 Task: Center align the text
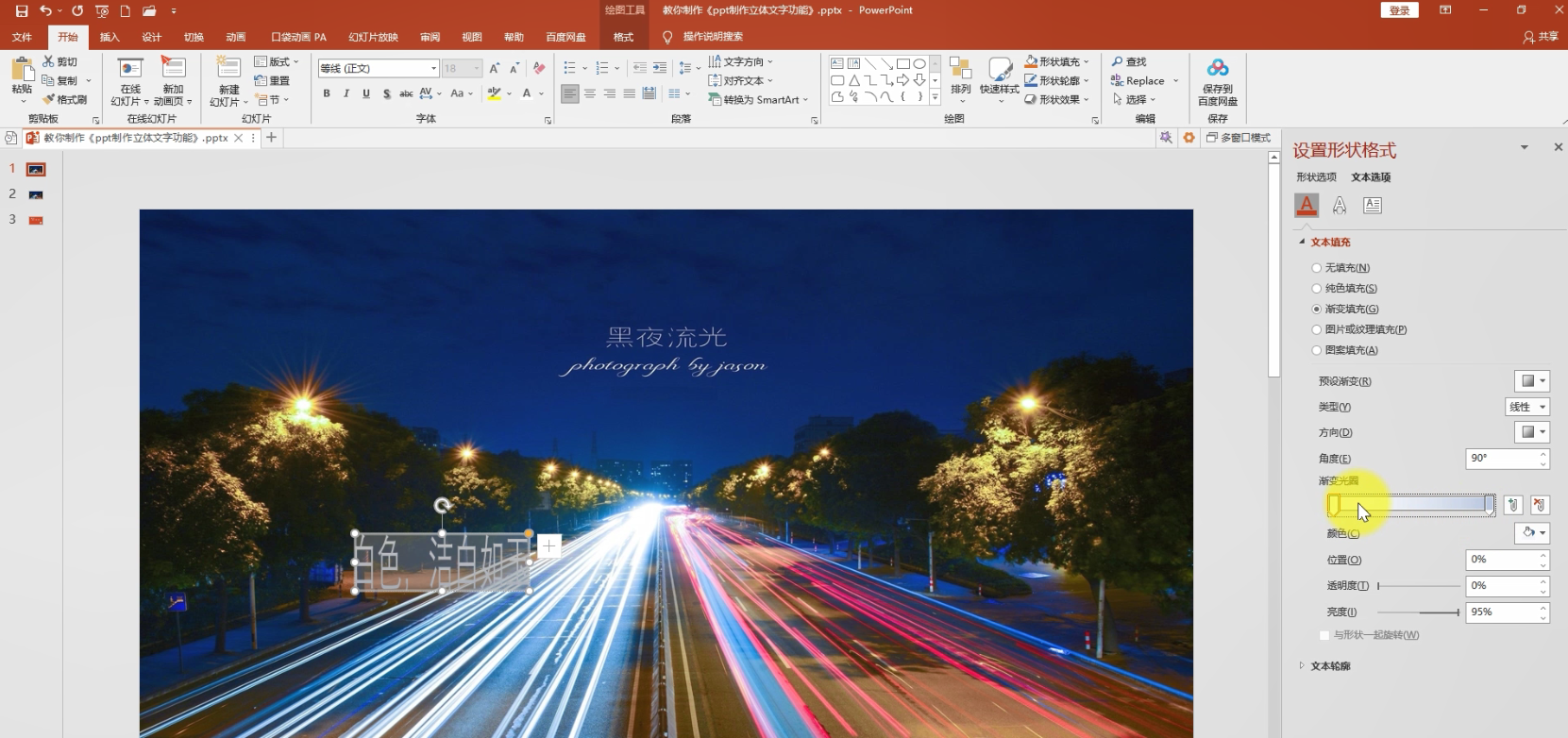(x=590, y=93)
